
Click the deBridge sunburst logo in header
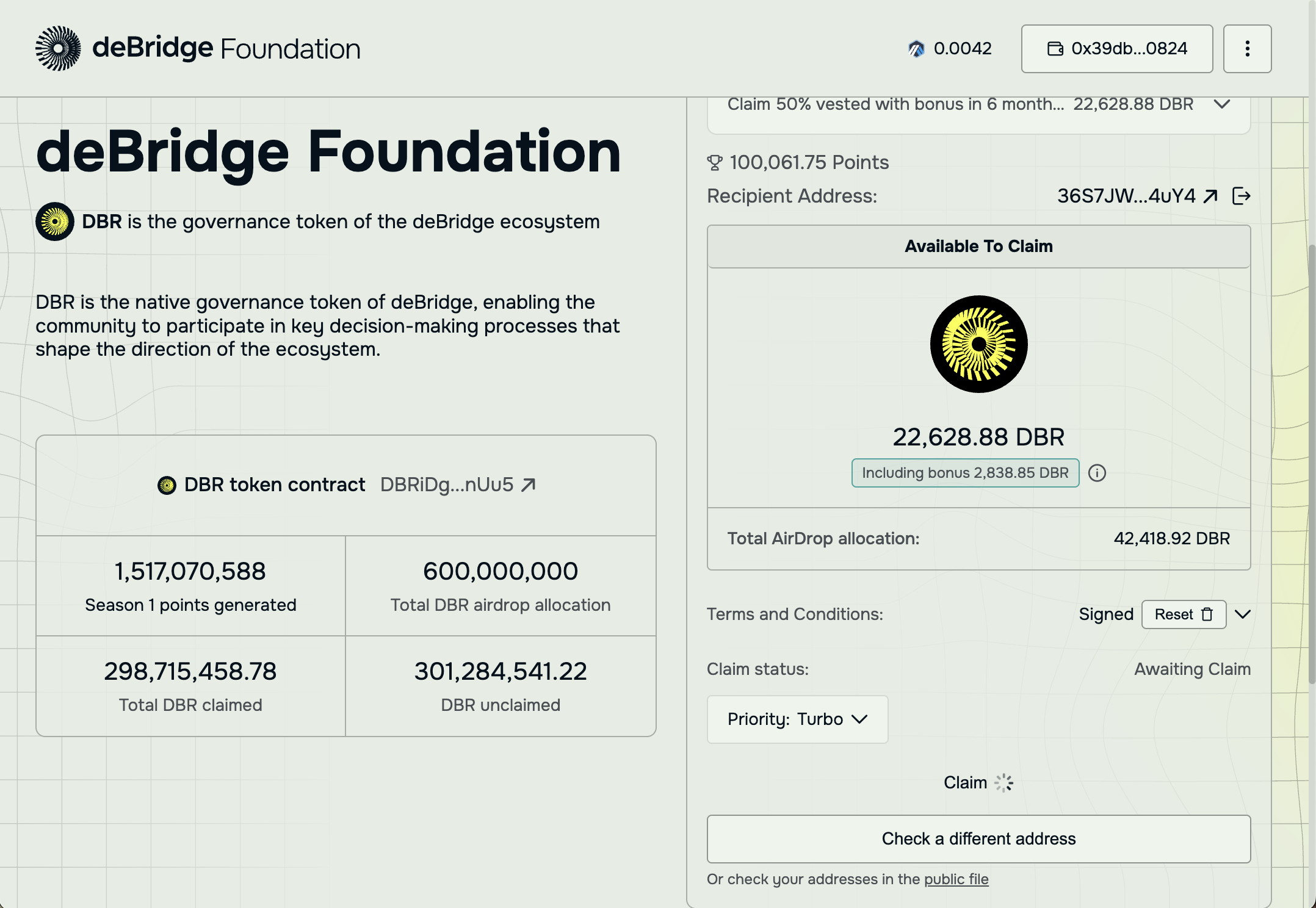(58, 48)
